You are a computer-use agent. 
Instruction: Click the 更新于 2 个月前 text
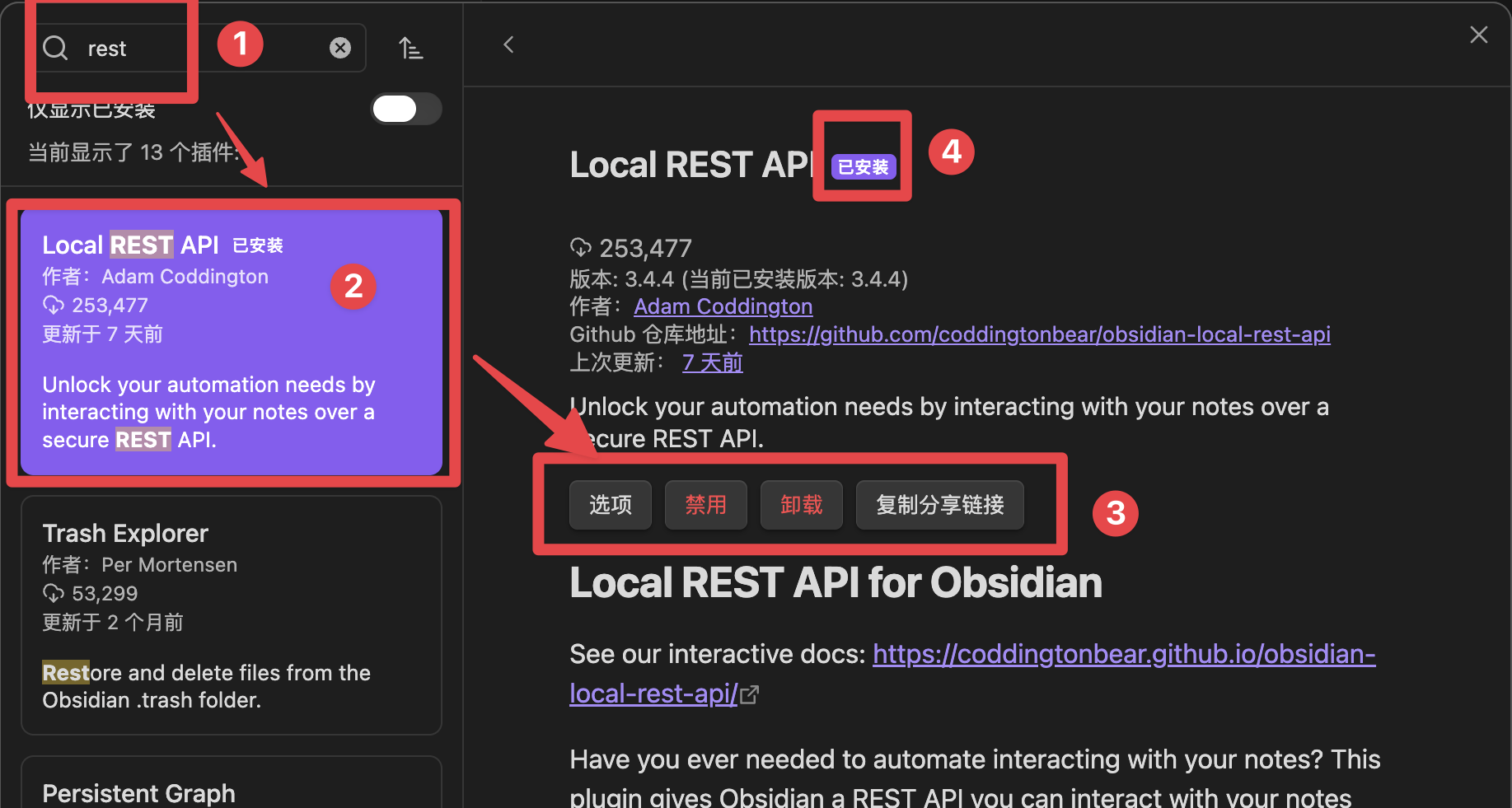click(x=113, y=622)
